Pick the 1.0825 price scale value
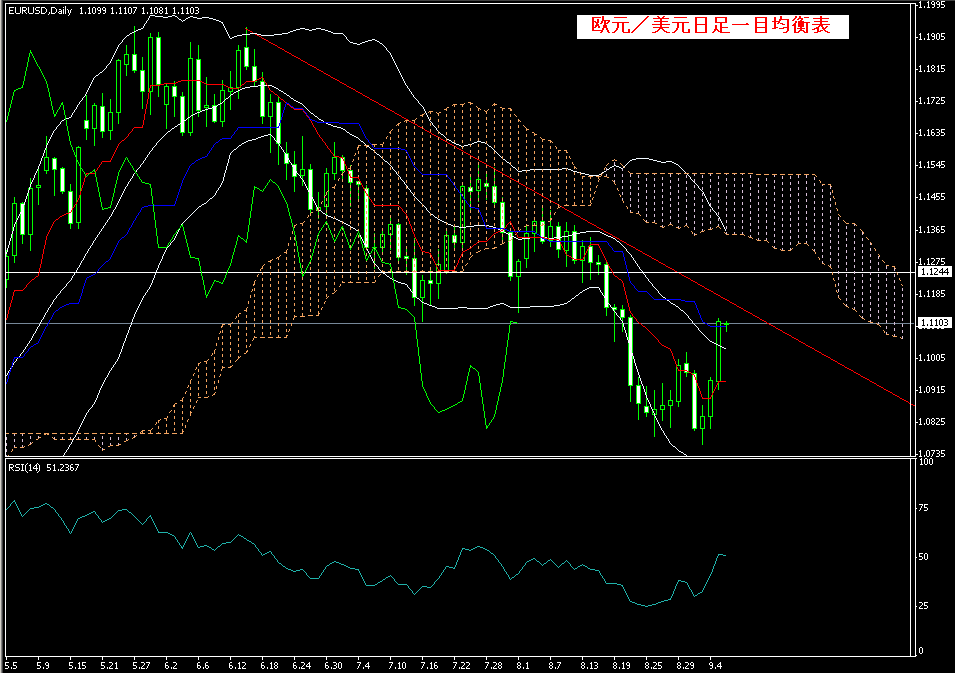Screen dimensions: 955x673 [x=932, y=421]
